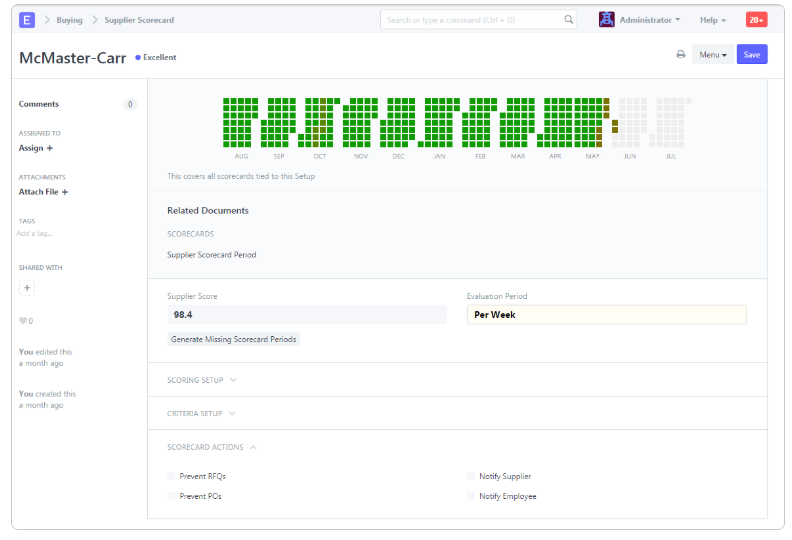Open the 20+ notifications badge
The width and height of the screenshot is (792, 540).
coord(756,20)
